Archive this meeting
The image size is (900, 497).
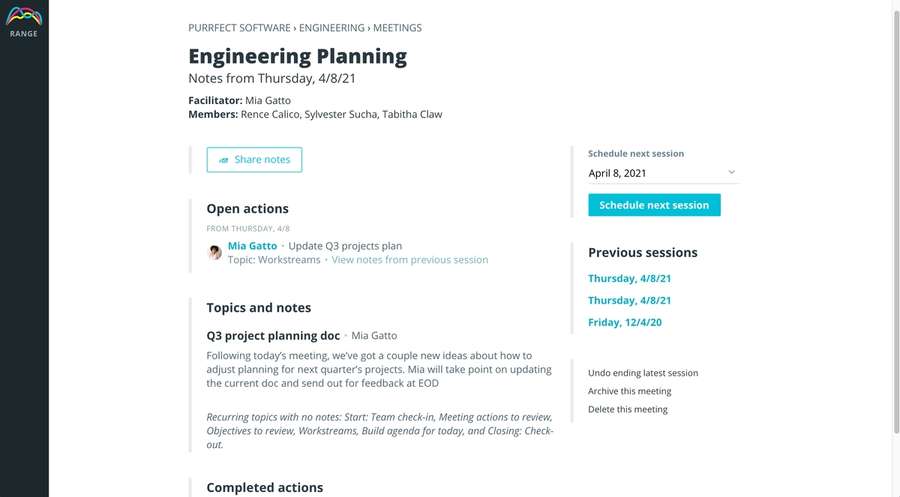click(x=629, y=391)
